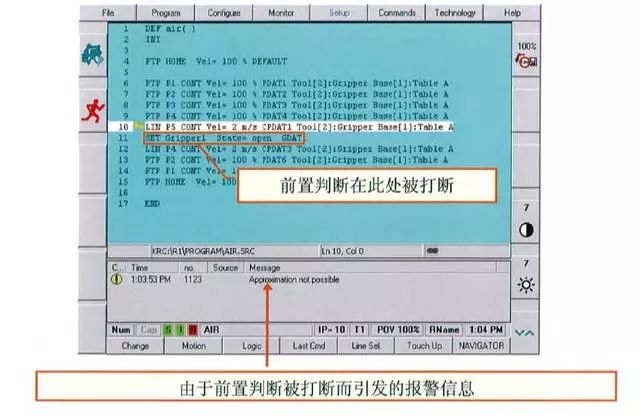Click the 100% override icon
640x416 pixels.
527,54
